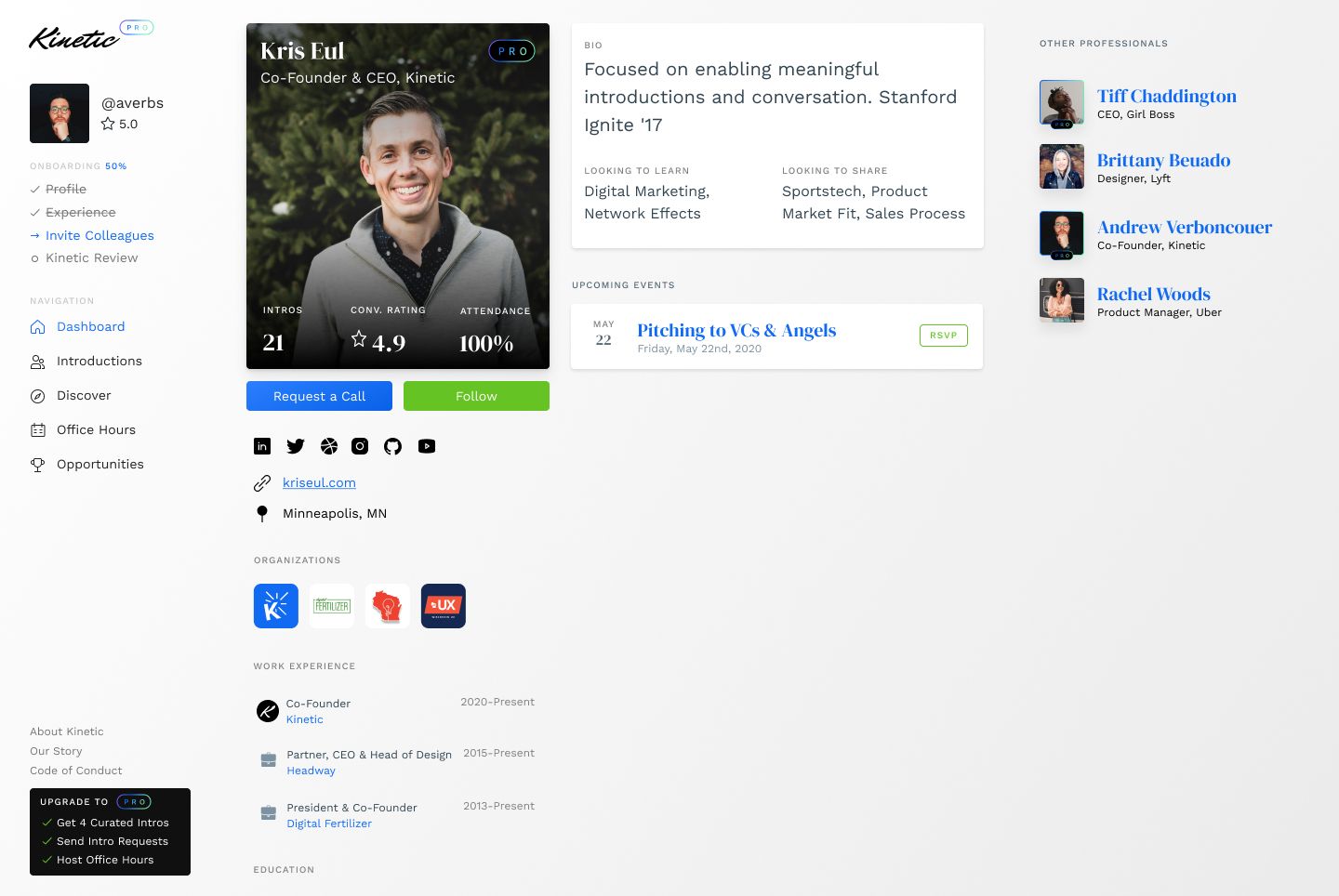Open the Instagram social icon

click(x=360, y=446)
